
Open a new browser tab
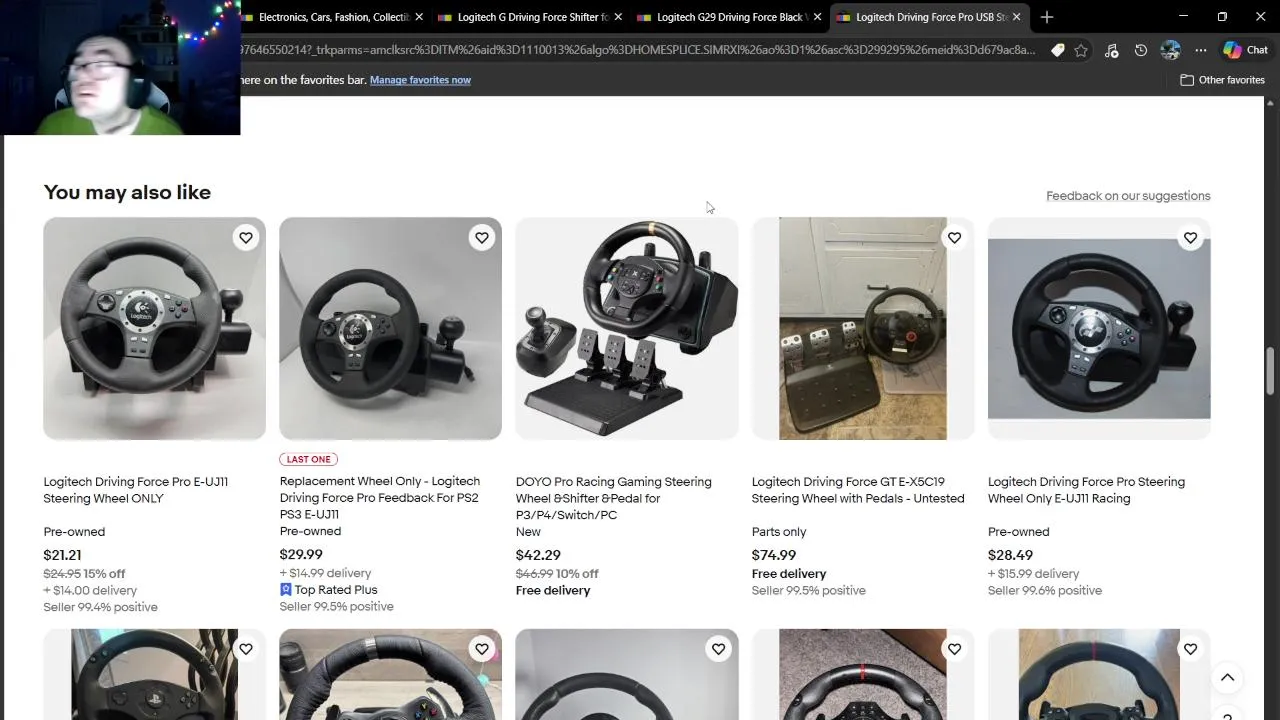tap(1047, 17)
